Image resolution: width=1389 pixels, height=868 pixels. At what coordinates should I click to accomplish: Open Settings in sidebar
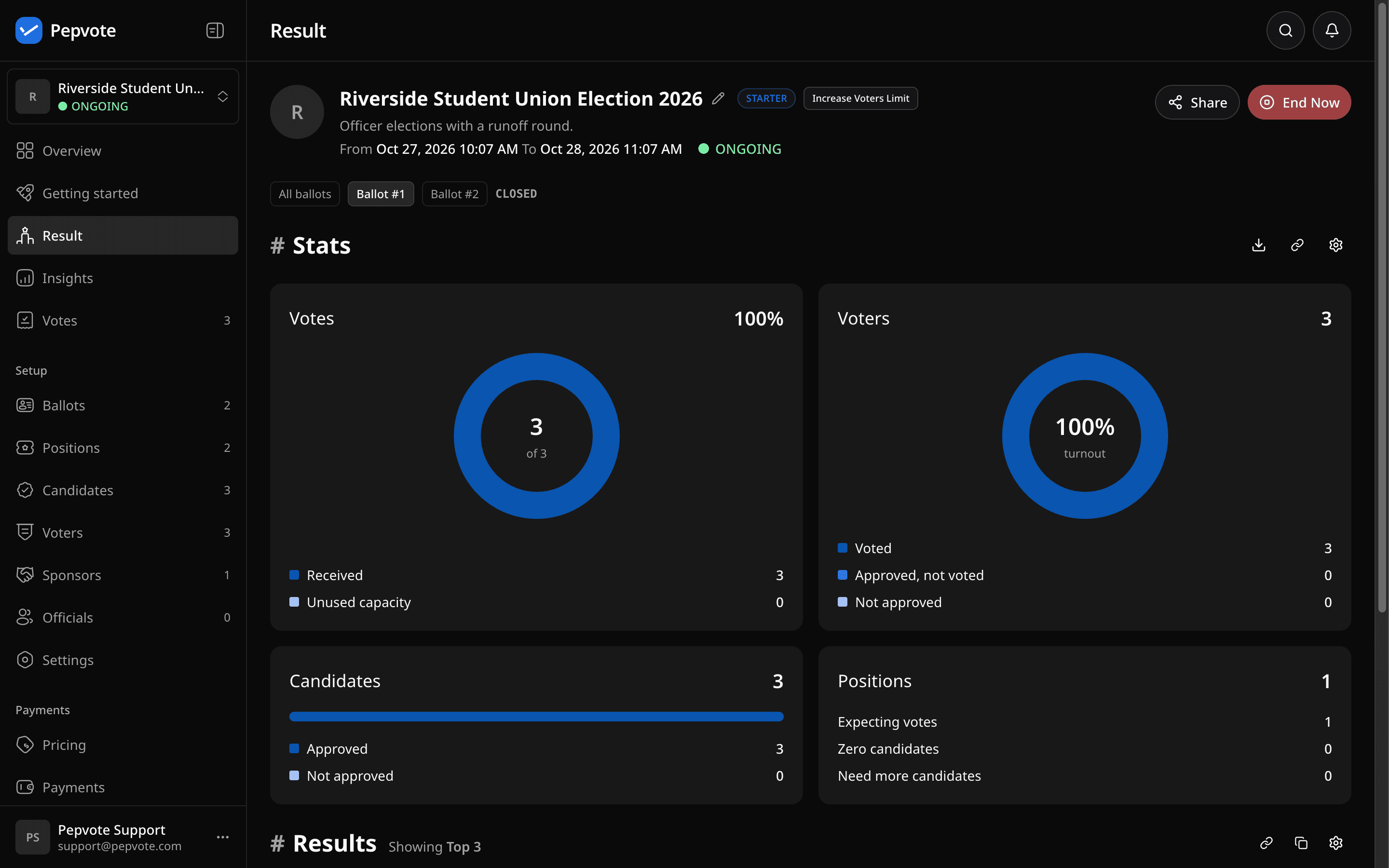pos(123,660)
